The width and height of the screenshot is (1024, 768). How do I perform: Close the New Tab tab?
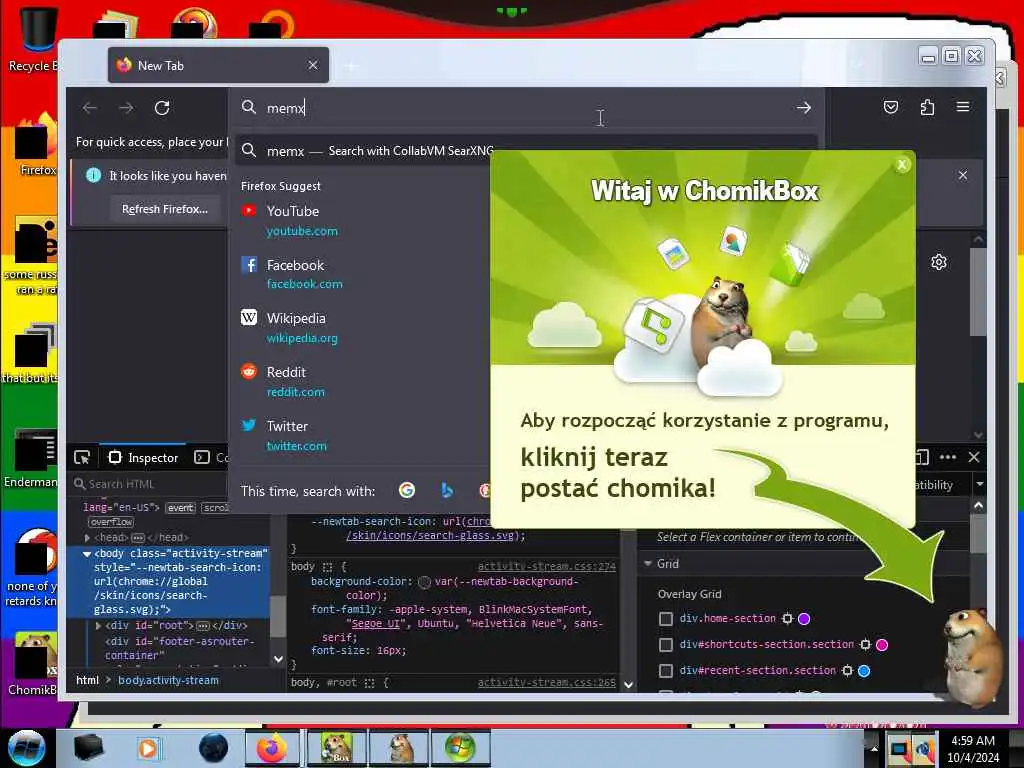tap(313, 65)
